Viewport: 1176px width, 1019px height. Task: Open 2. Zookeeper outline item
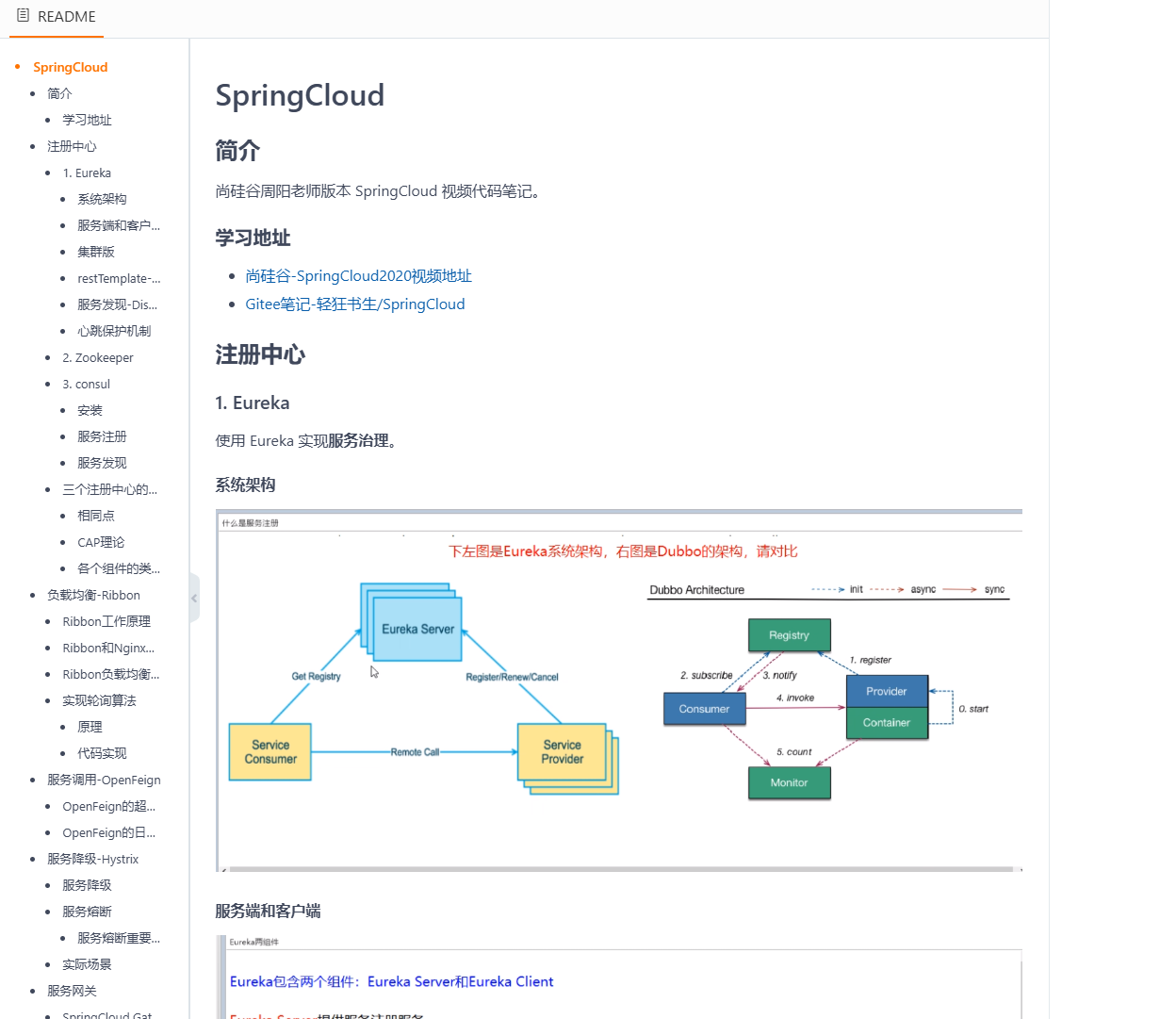click(x=98, y=357)
